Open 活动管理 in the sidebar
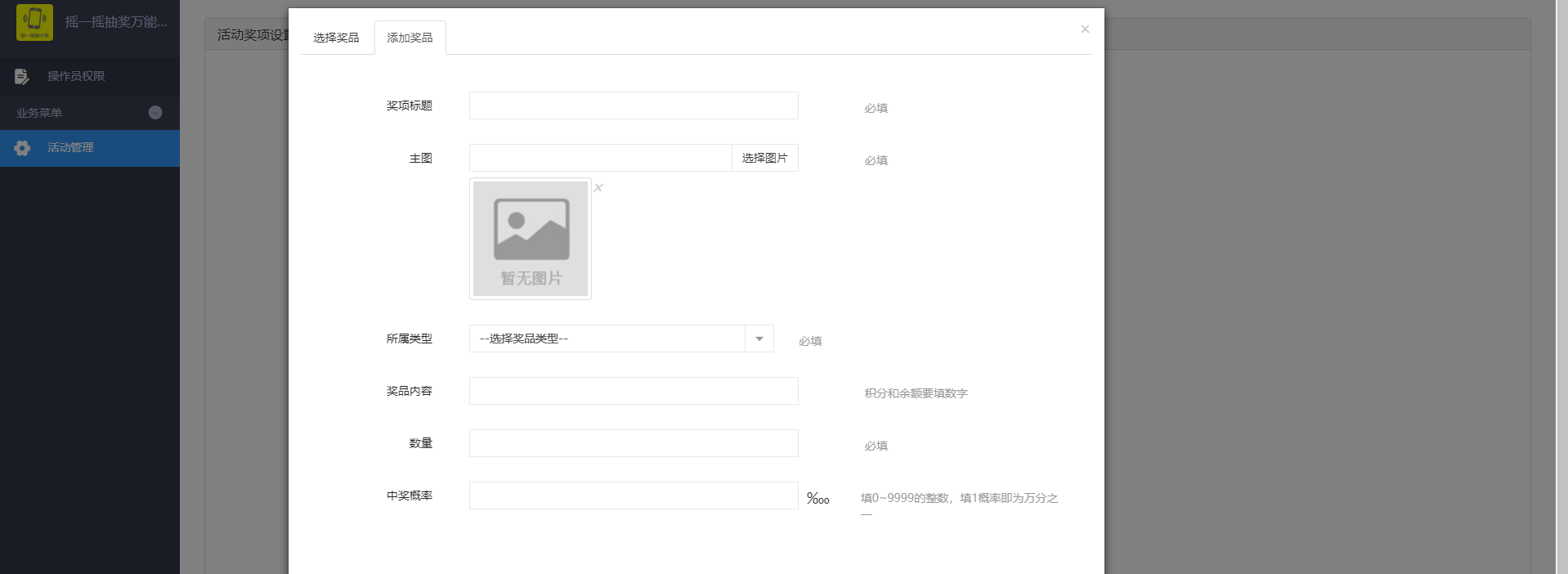1568x574 pixels. tap(90, 148)
